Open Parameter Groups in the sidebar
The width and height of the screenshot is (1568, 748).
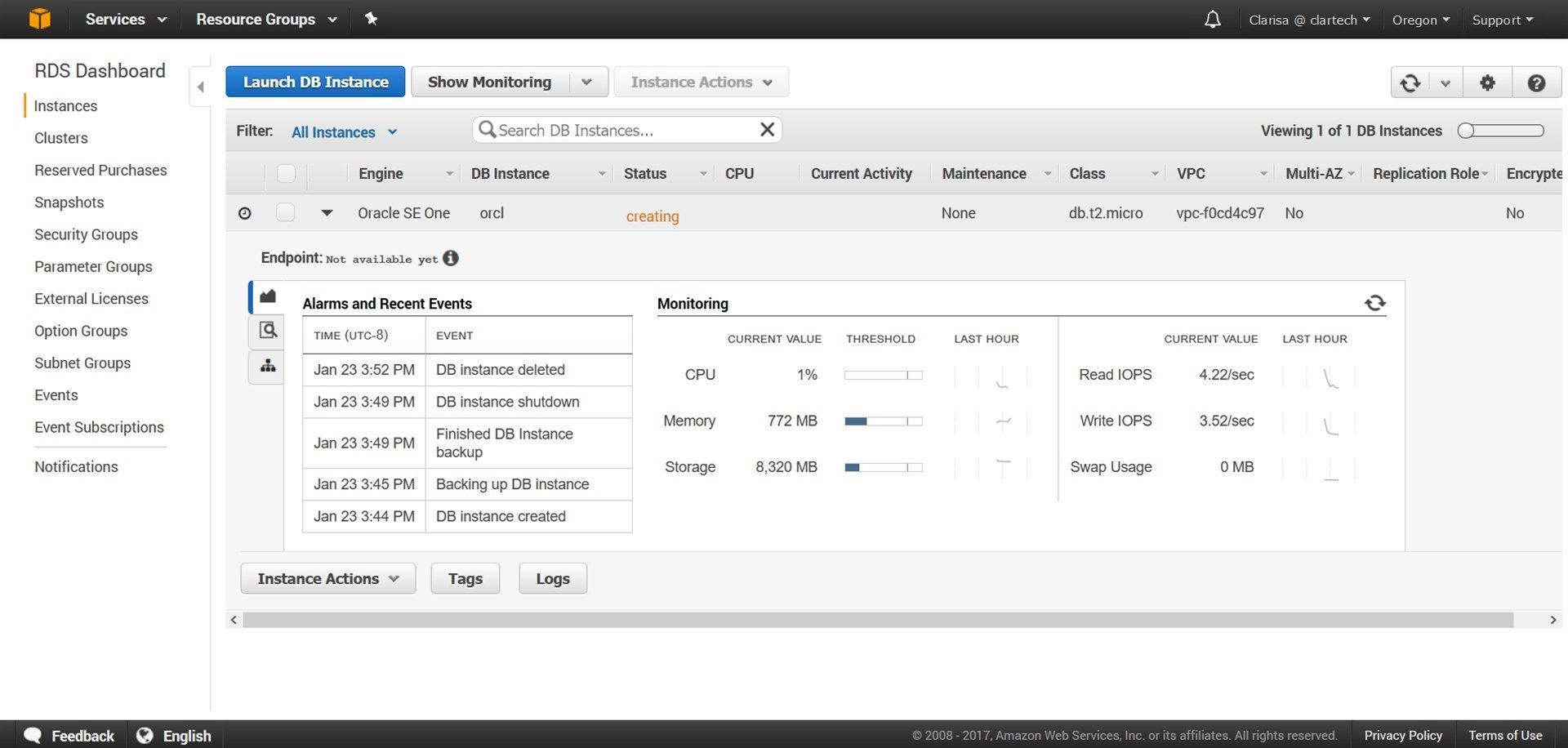pyautogui.click(x=93, y=266)
